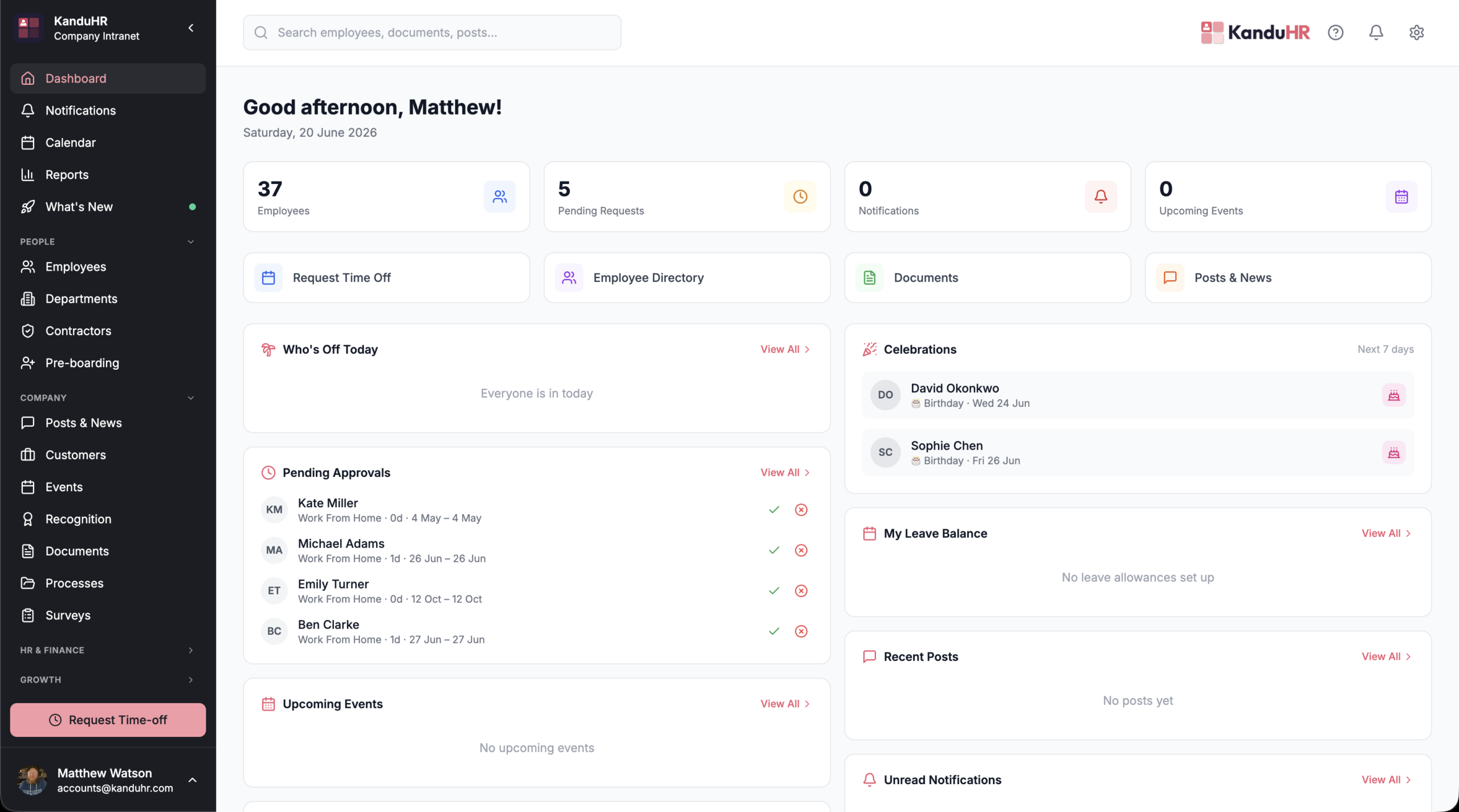Screen dimensions: 1459x812
Task: Approve Michael Adams' work from home request
Action: [x=774, y=550]
